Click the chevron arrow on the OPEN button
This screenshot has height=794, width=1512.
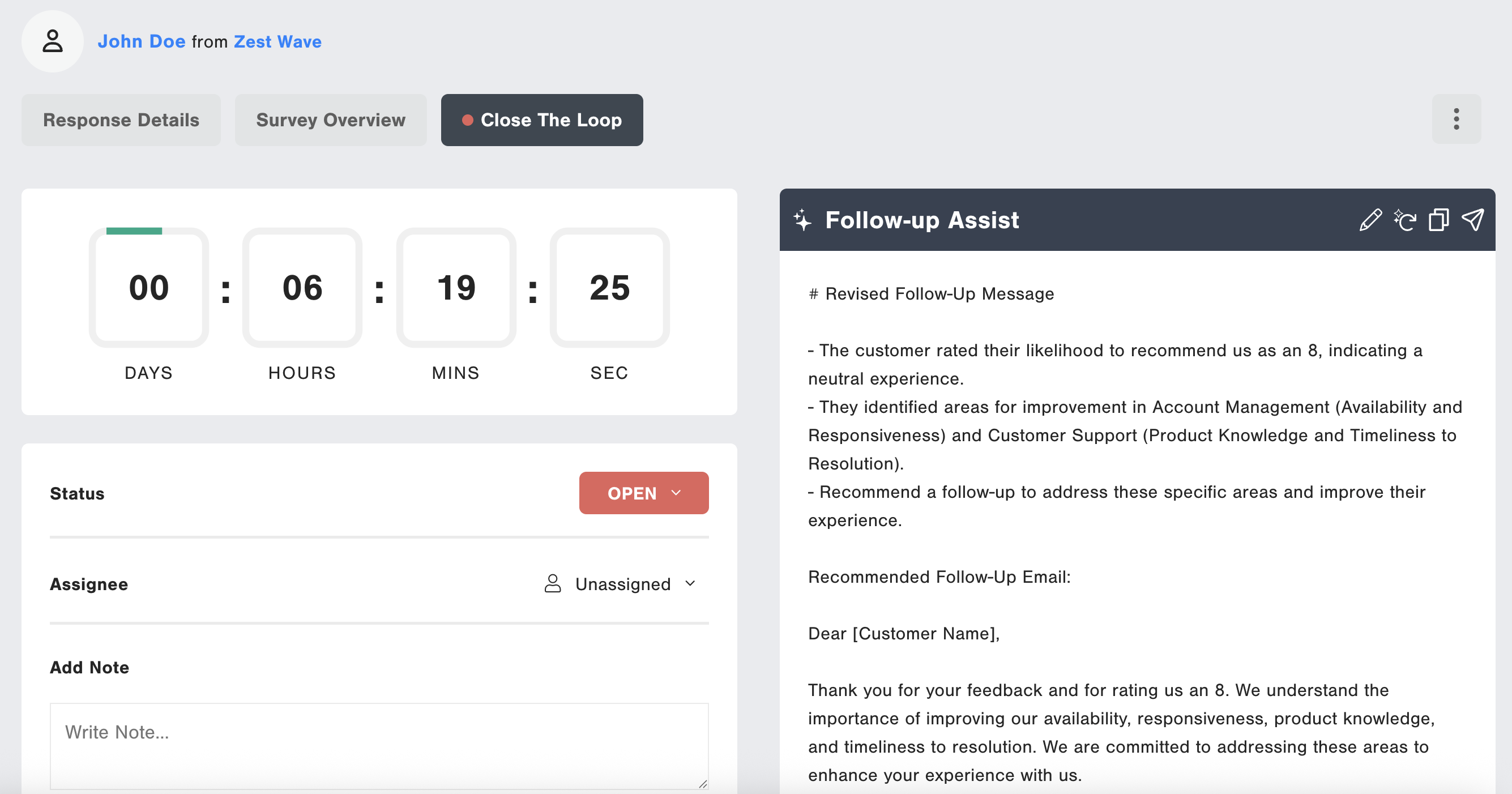(x=676, y=493)
